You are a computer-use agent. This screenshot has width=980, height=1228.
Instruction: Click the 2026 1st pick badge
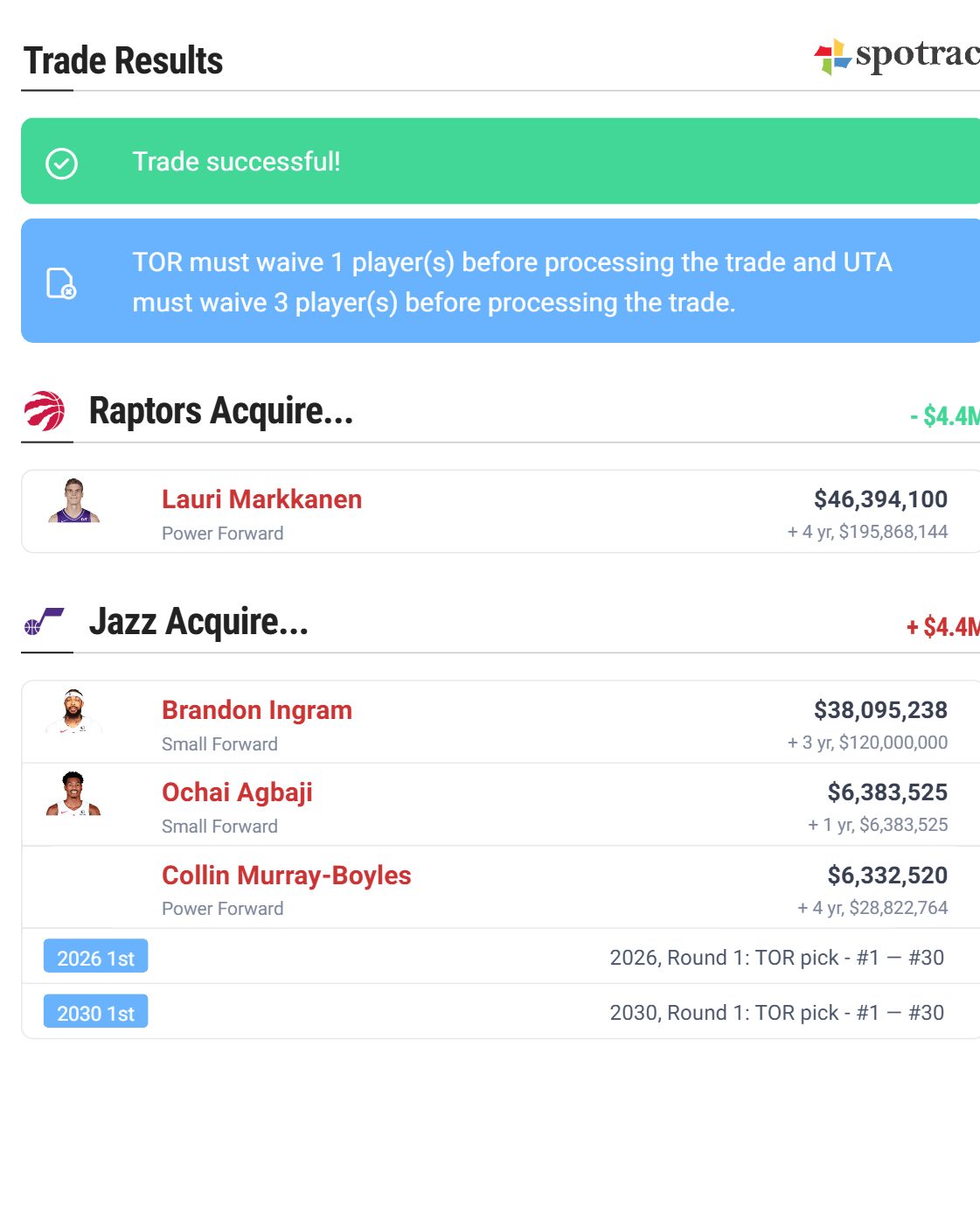[95, 957]
